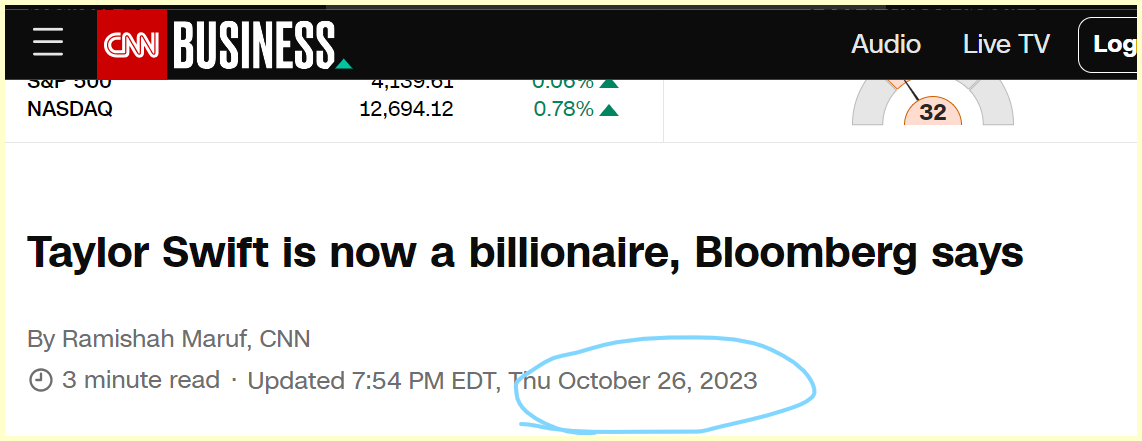Image resolution: width=1142 pixels, height=441 pixels.
Task: Click the green up arrow beside 0.06%
Action: tap(609, 83)
